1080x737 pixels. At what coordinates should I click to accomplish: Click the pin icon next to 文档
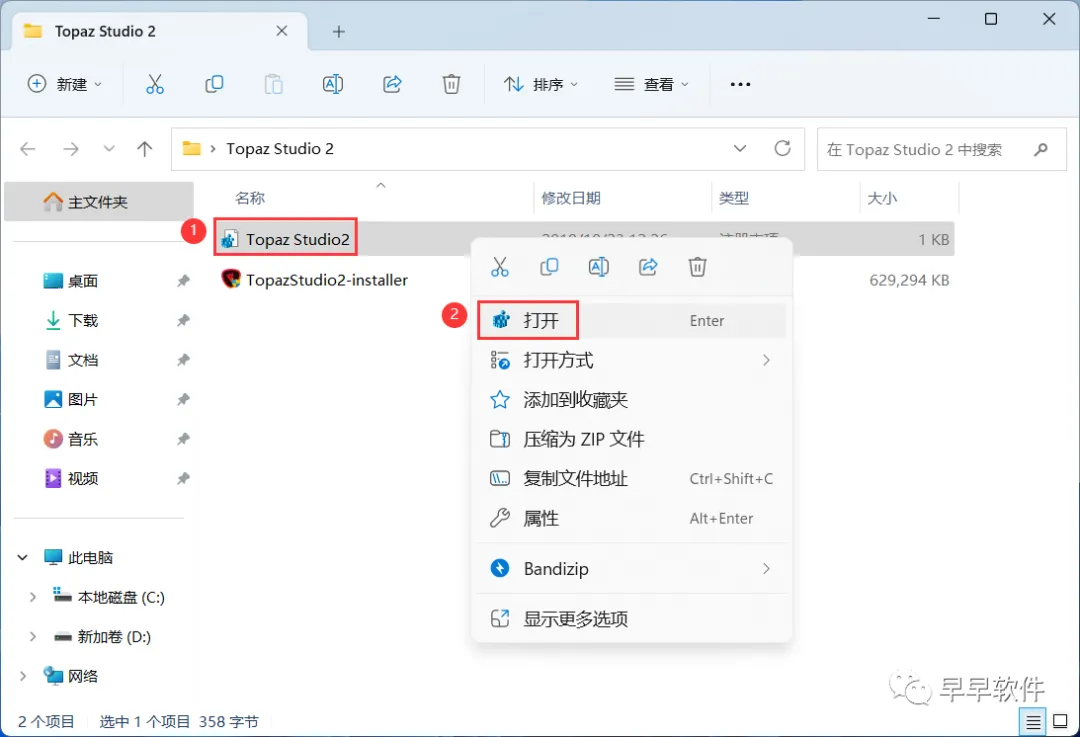pyautogui.click(x=183, y=360)
